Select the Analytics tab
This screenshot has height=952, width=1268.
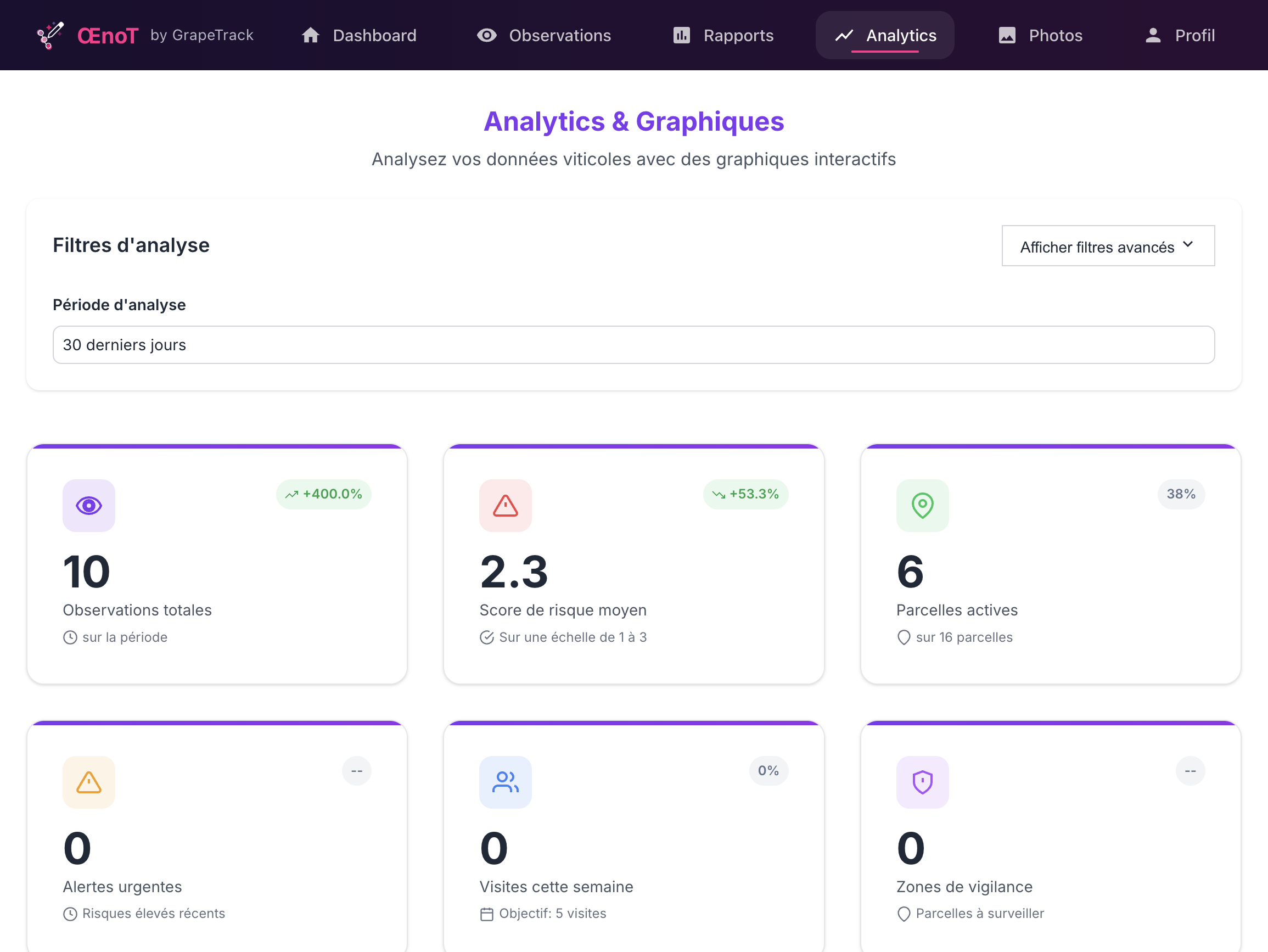click(x=885, y=36)
